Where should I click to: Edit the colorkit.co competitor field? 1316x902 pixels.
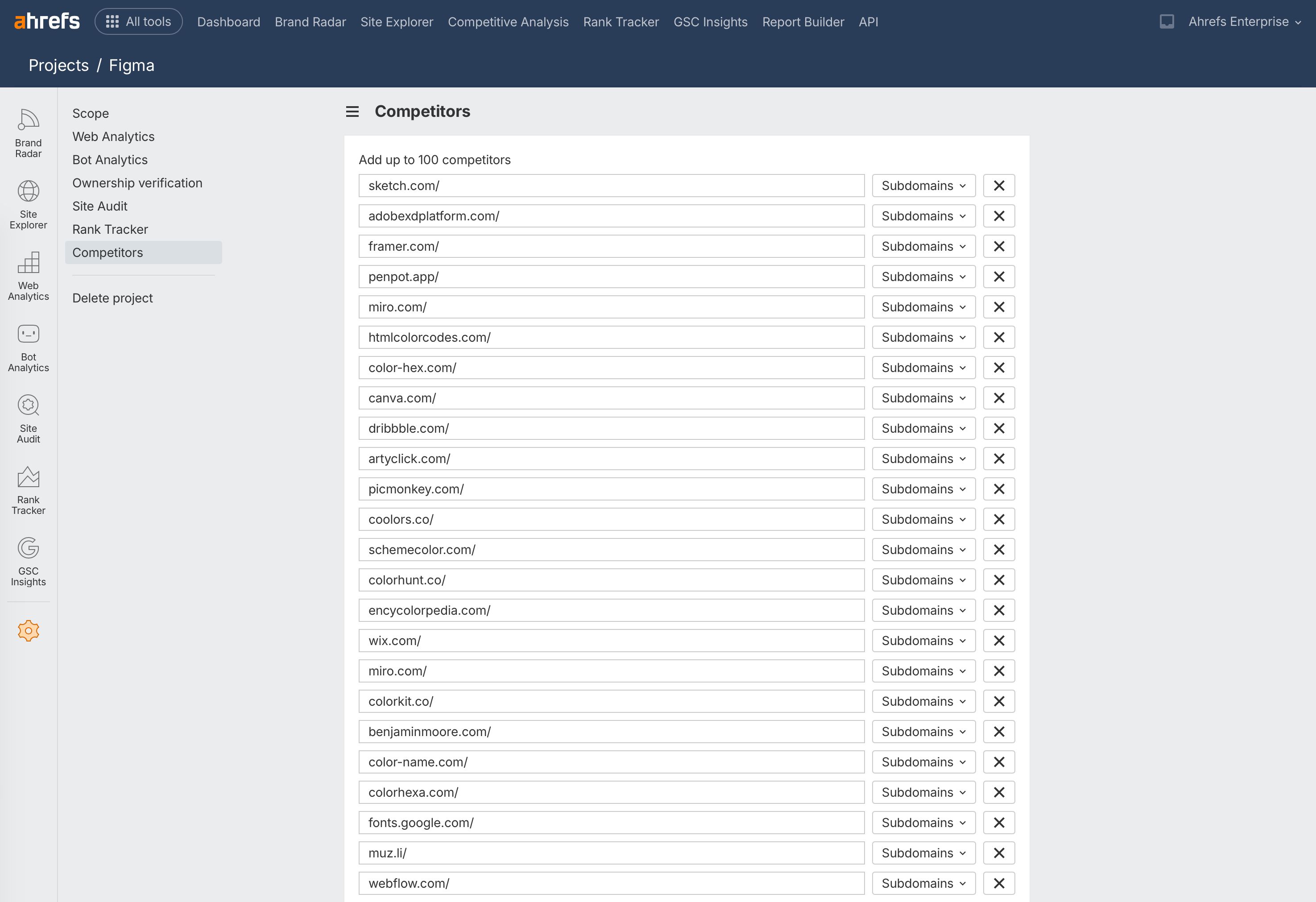point(612,702)
